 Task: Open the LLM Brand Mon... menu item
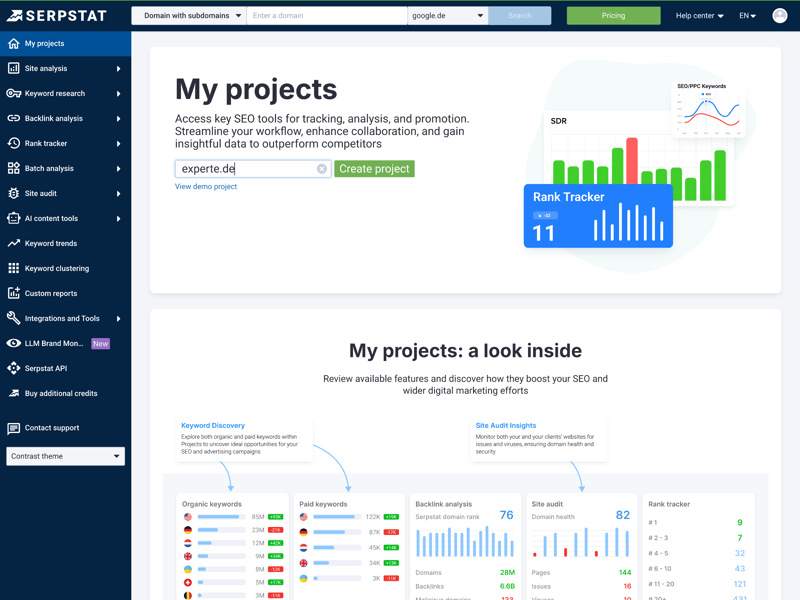pyautogui.click(x=65, y=343)
